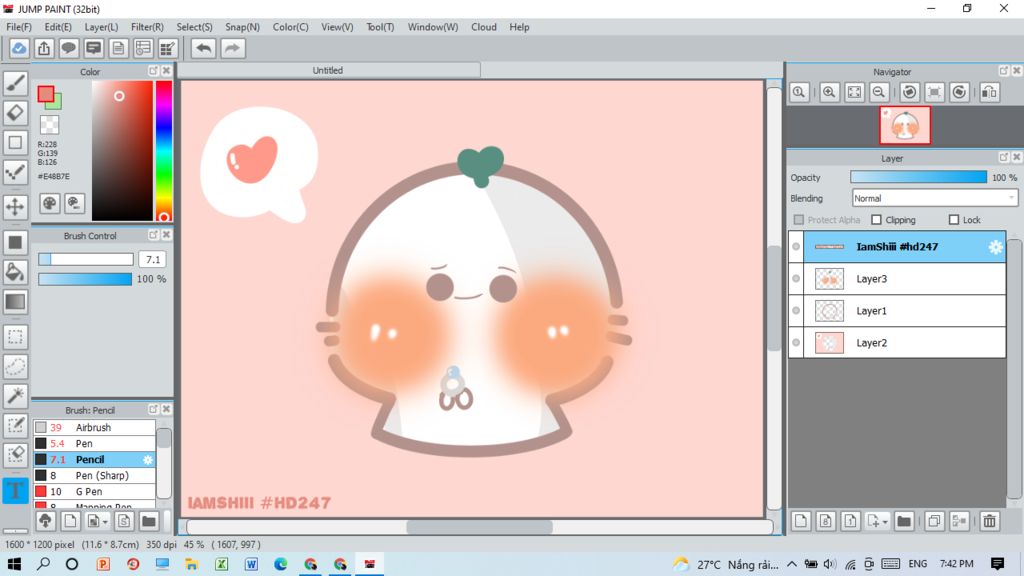This screenshot has height=576, width=1024.
Task: Expand the add-layer dropdown arrow
Action: [x=886, y=522]
